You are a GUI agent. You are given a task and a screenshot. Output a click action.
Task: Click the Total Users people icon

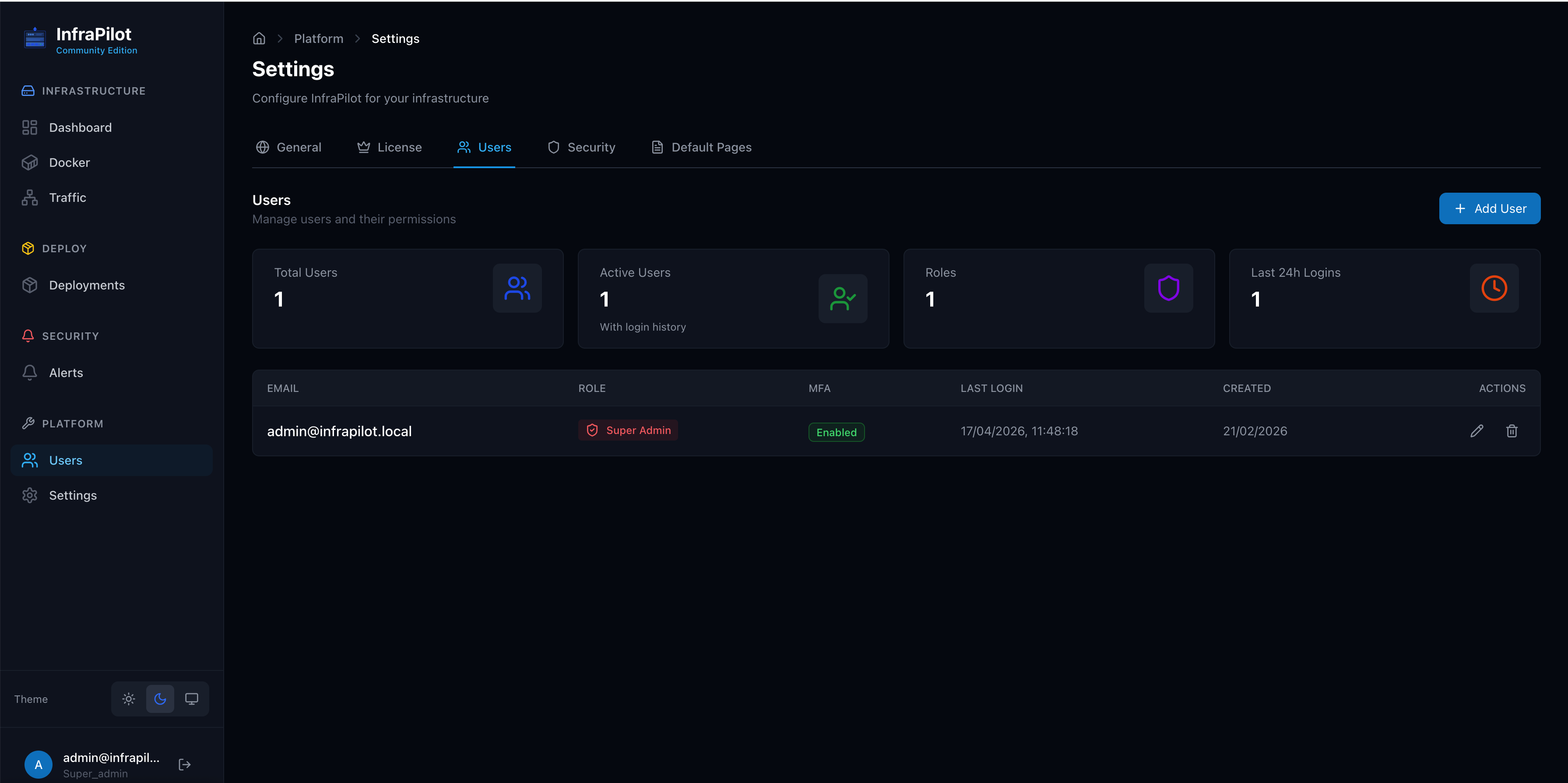[x=517, y=288]
